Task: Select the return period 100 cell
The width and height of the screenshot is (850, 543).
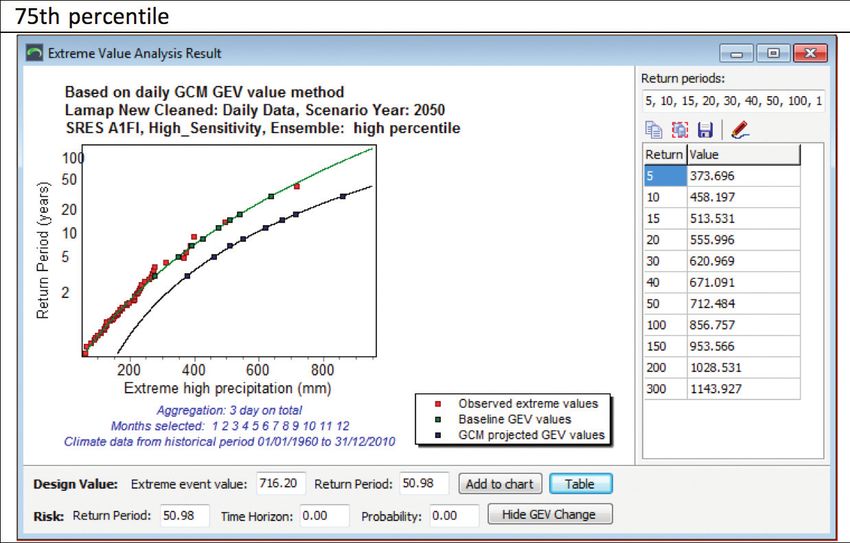Action: point(665,325)
